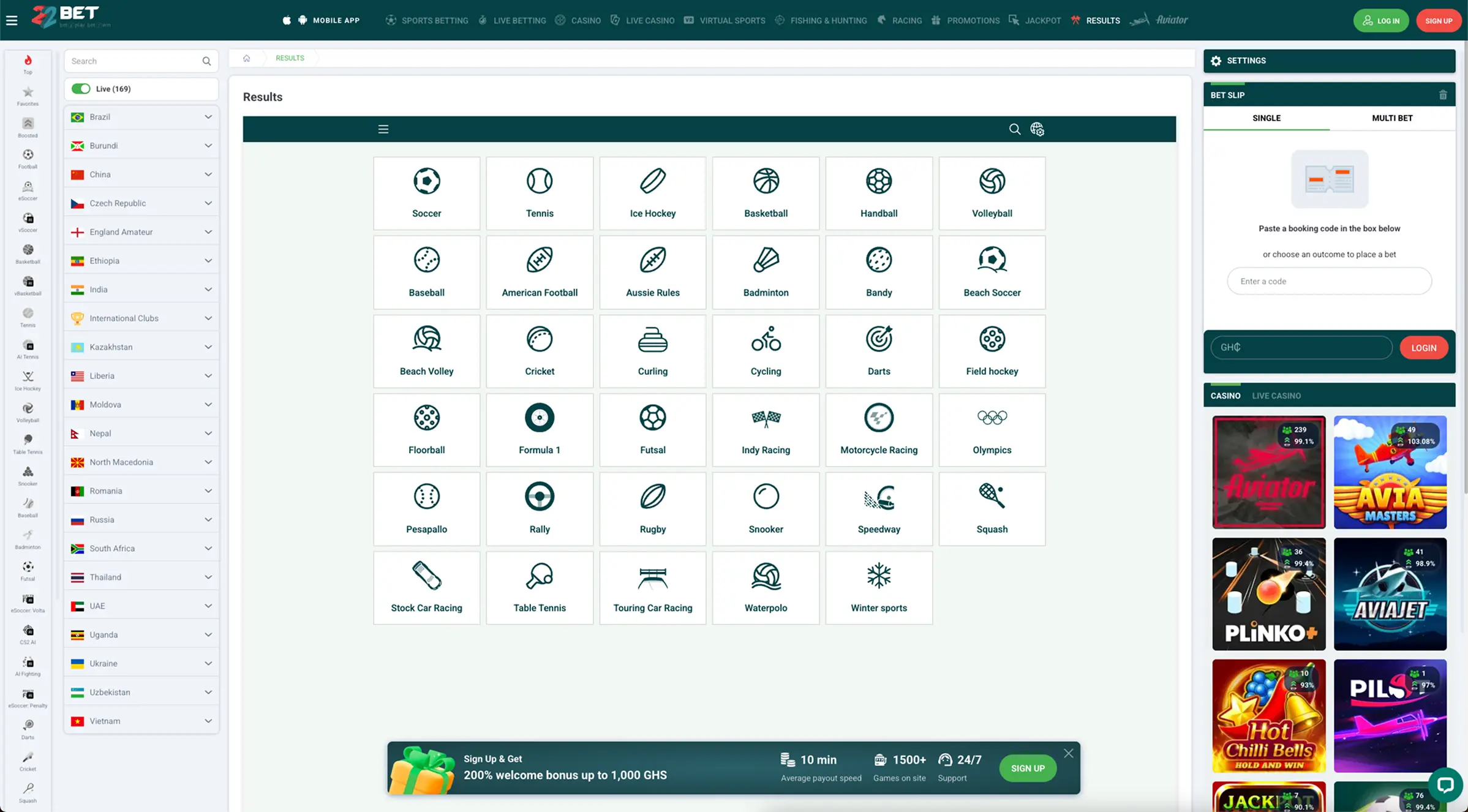Open Handball results
The image size is (1468, 812).
[x=879, y=193]
